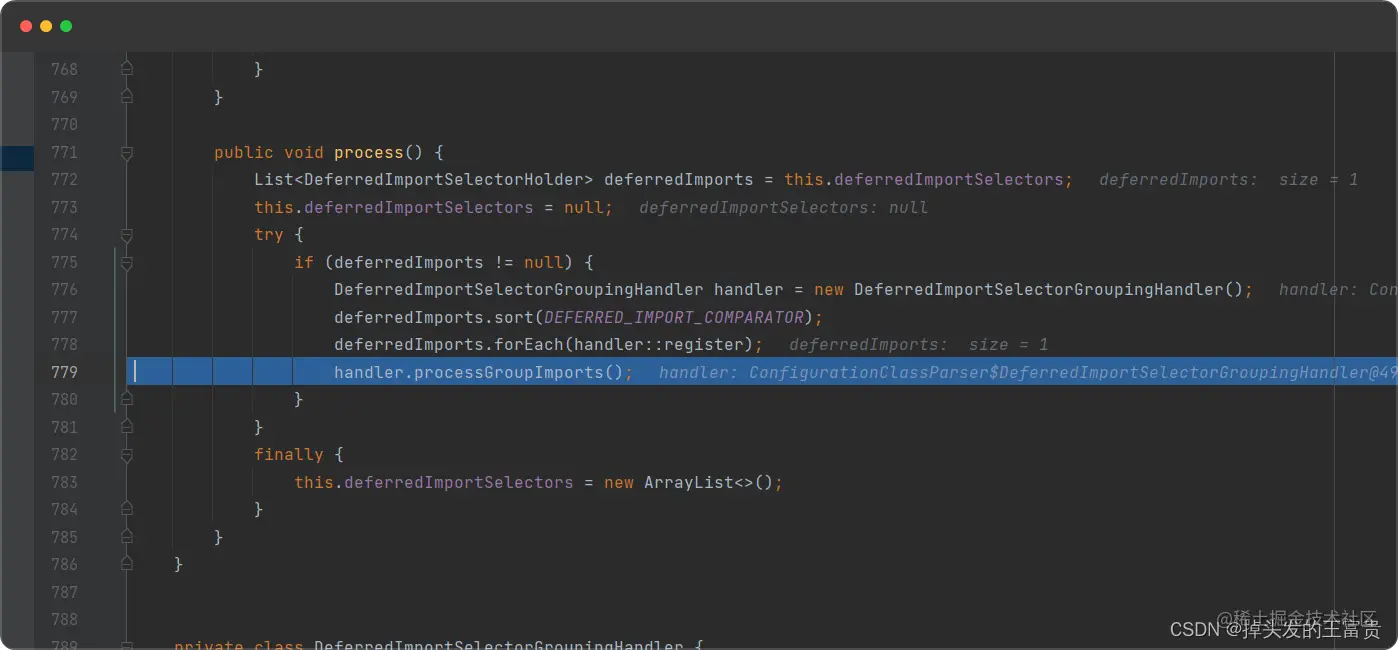Collapse the finally block fold marker at line 782
This screenshot has width=1398, height=650.
point(126,455)
